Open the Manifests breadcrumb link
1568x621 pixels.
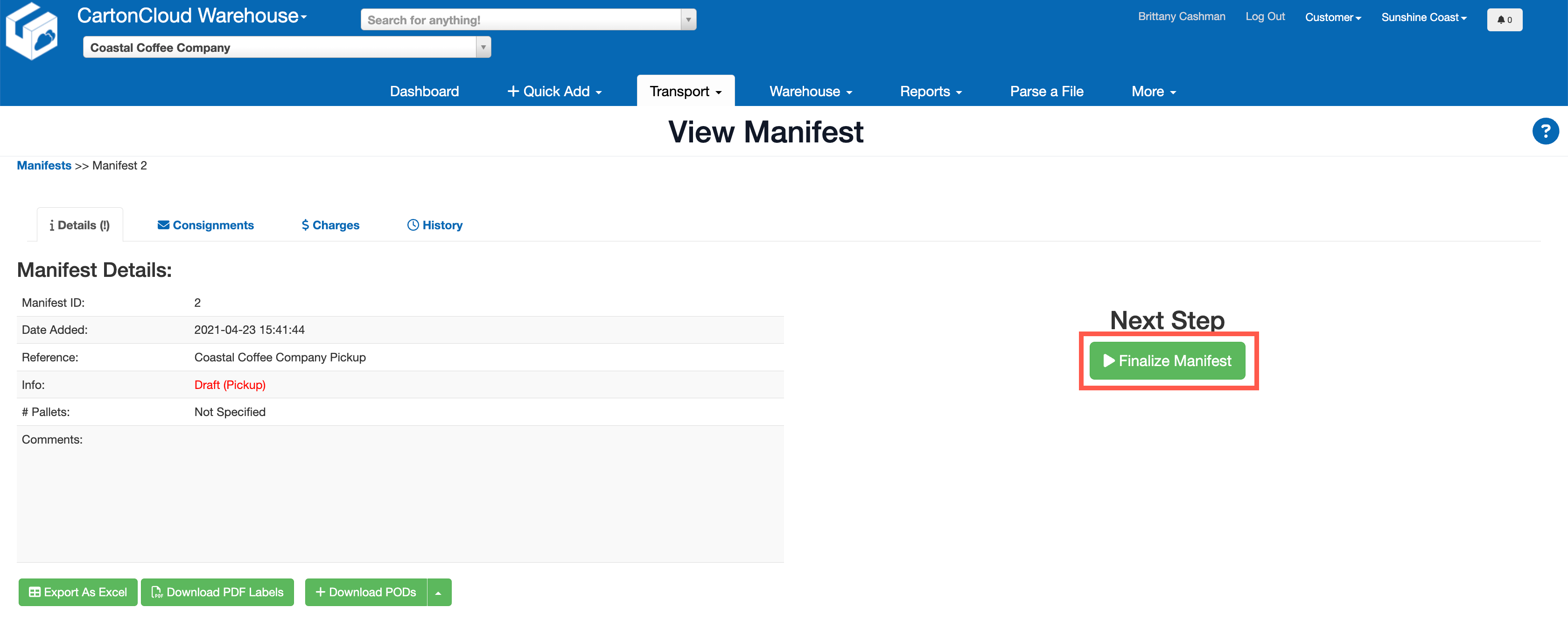tap(44, 165)
